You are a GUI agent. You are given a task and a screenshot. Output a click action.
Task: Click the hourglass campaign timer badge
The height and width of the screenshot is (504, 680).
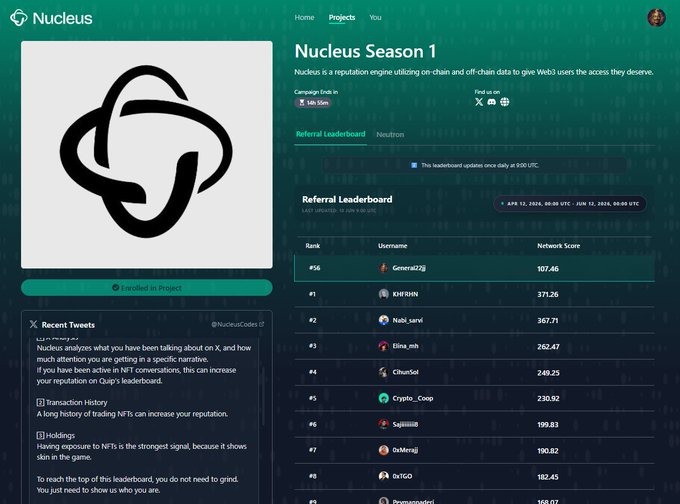click(x=313, y=103)
